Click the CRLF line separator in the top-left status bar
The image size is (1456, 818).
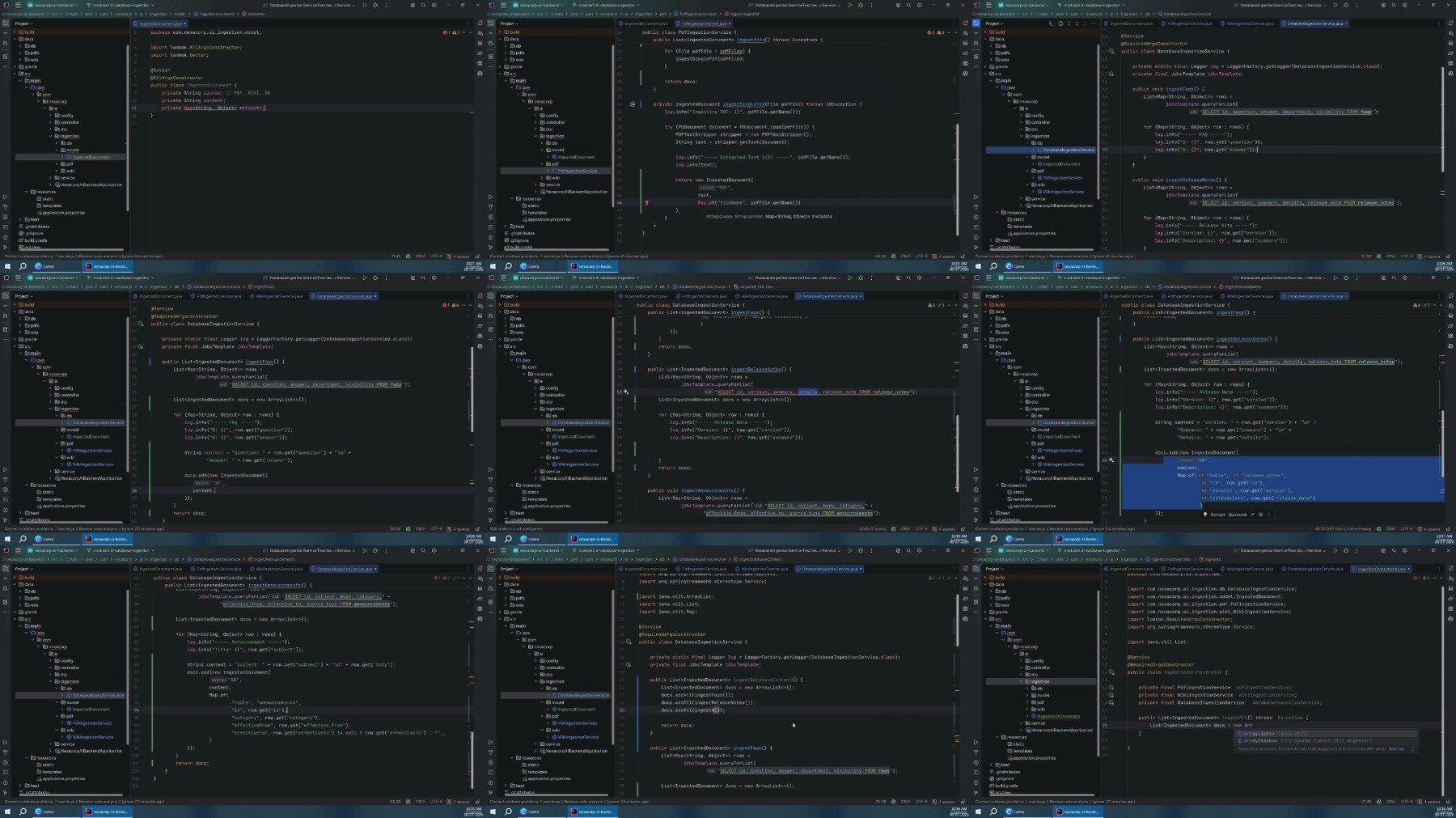pos(420,256)
